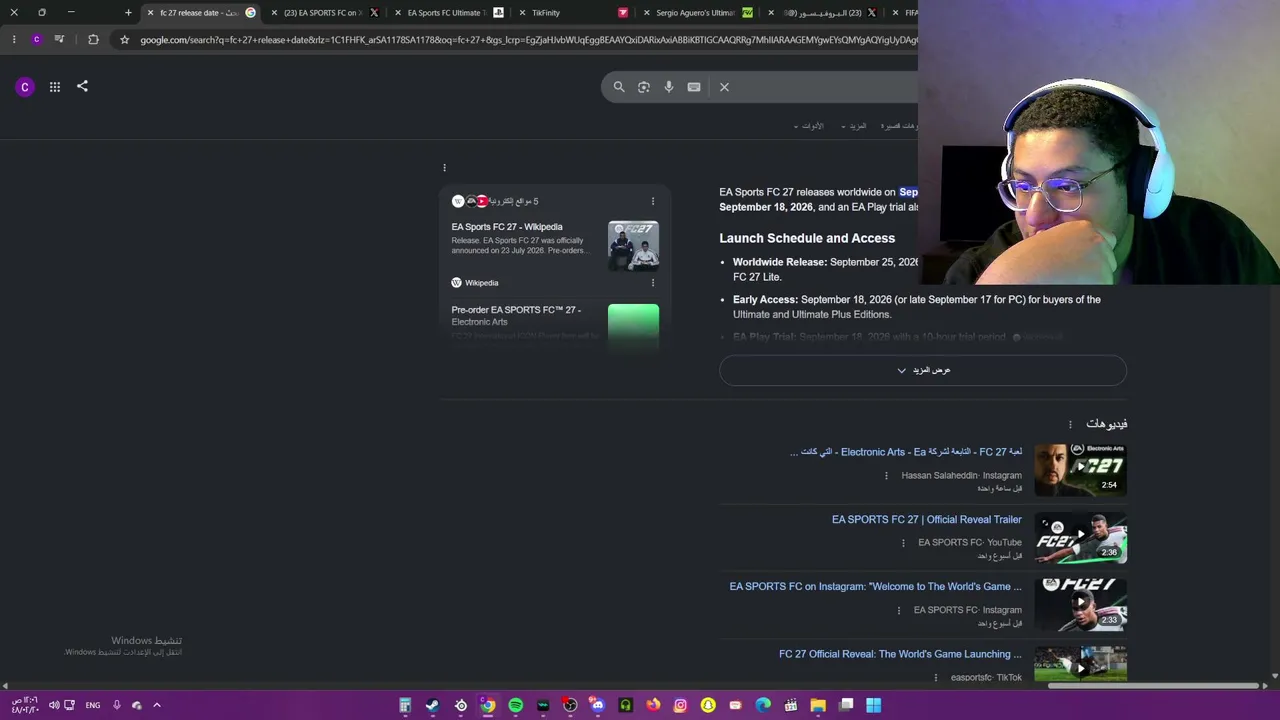
Task: Open options for the EA SPORTS FC Instagram video
Action: coord(899,610)
